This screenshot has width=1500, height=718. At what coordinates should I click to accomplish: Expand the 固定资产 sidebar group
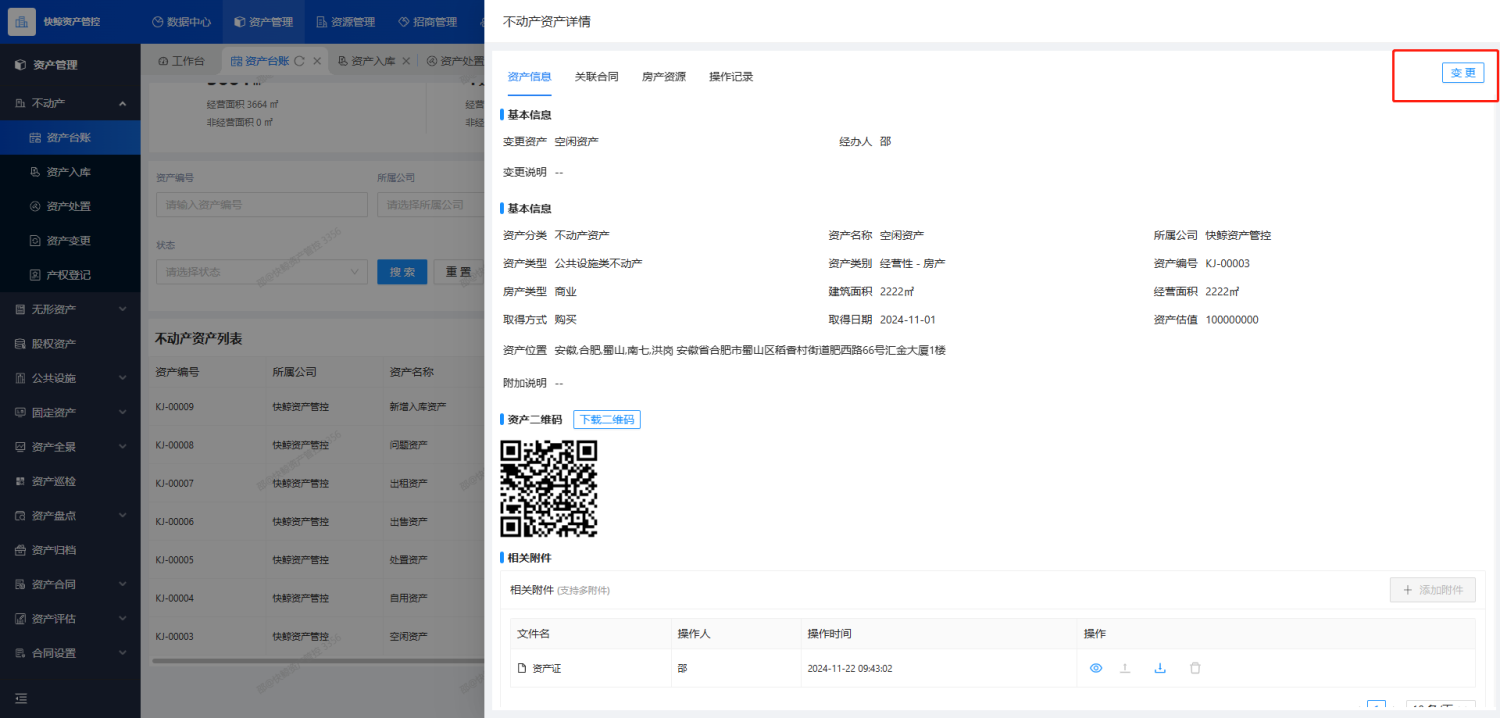coord(70,412)
